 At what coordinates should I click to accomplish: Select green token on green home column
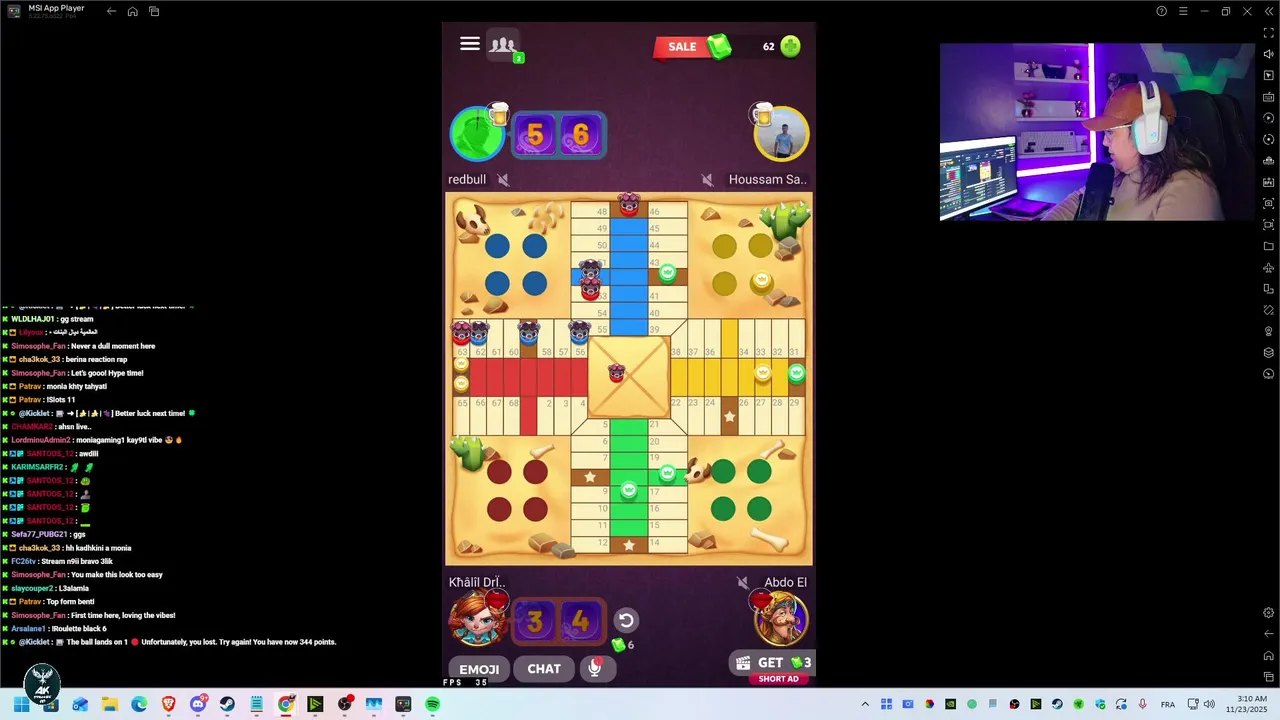(x=628, y=490)
